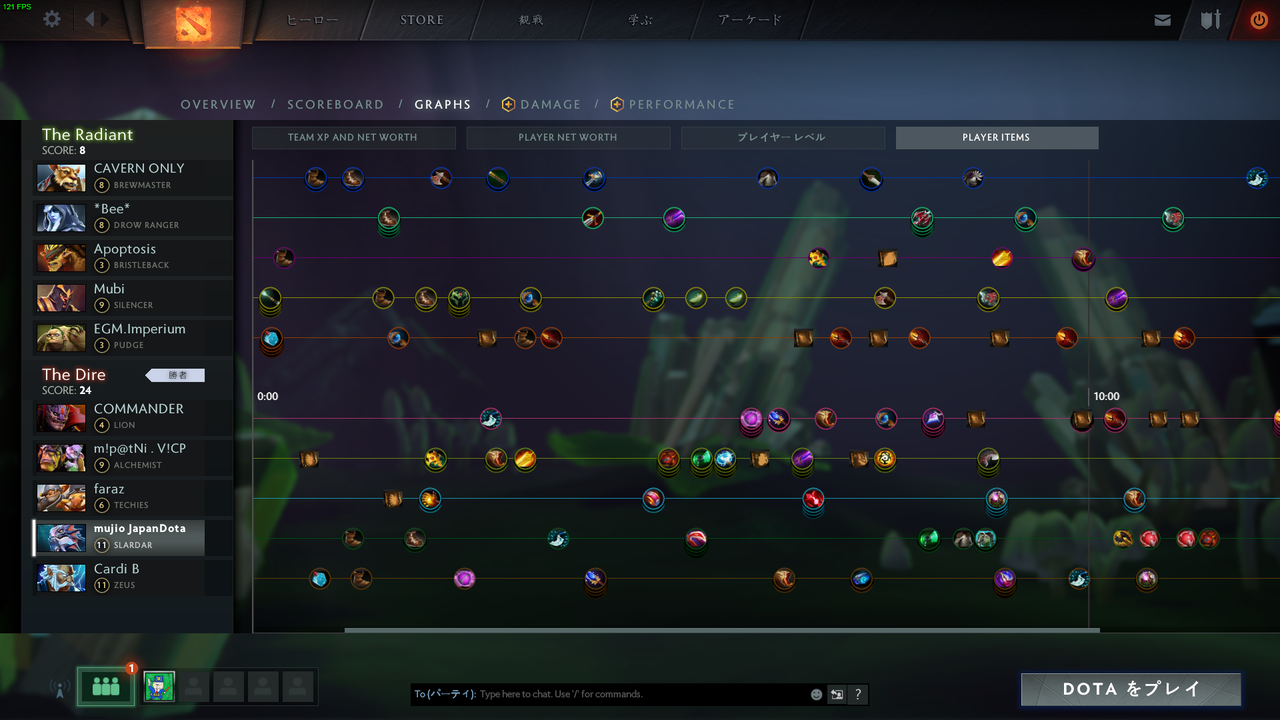Select the Silencer hero portrait
1280x720 pixels.
(61, 297)
